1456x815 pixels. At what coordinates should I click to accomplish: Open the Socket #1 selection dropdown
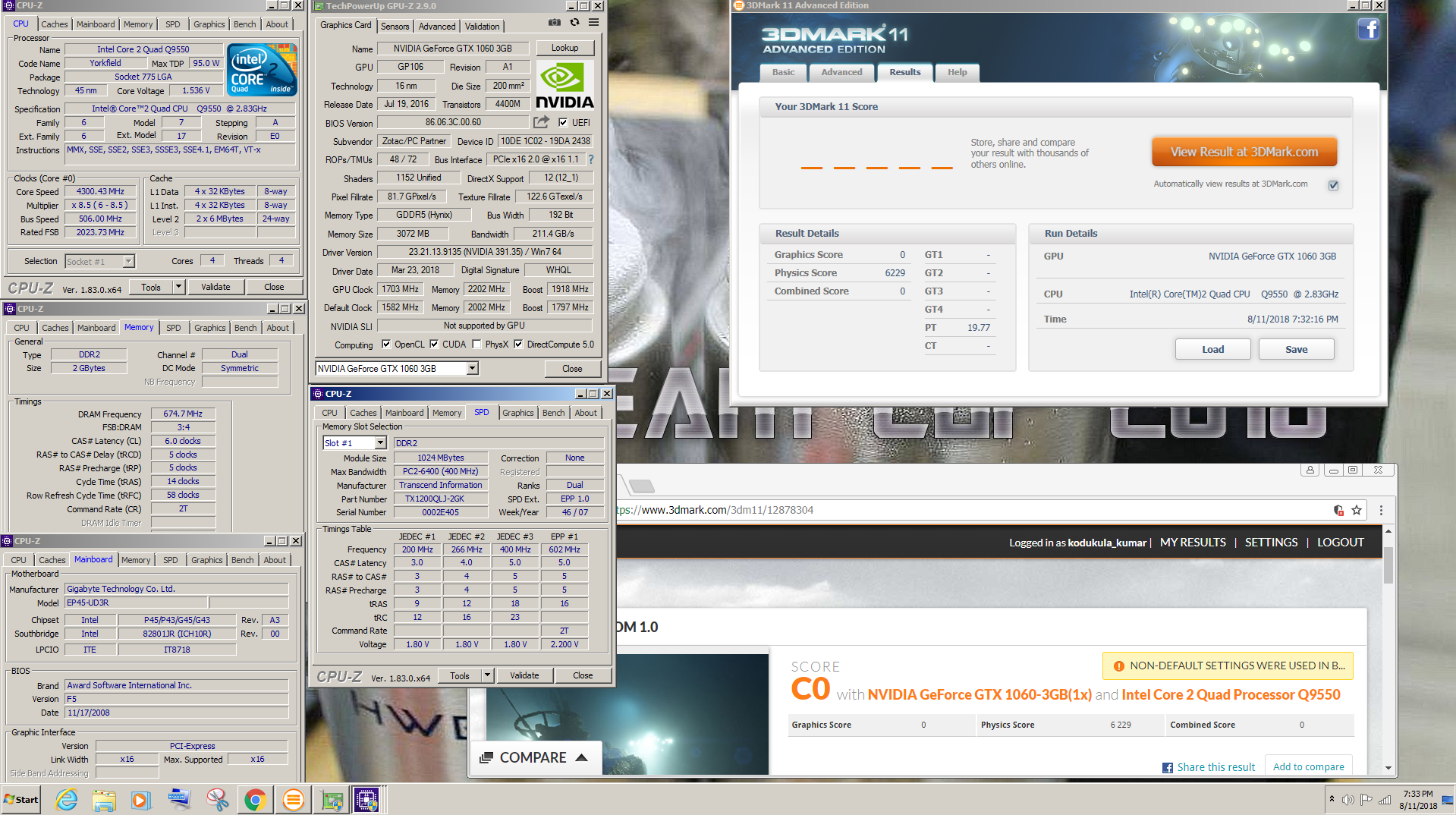[128, 261]
